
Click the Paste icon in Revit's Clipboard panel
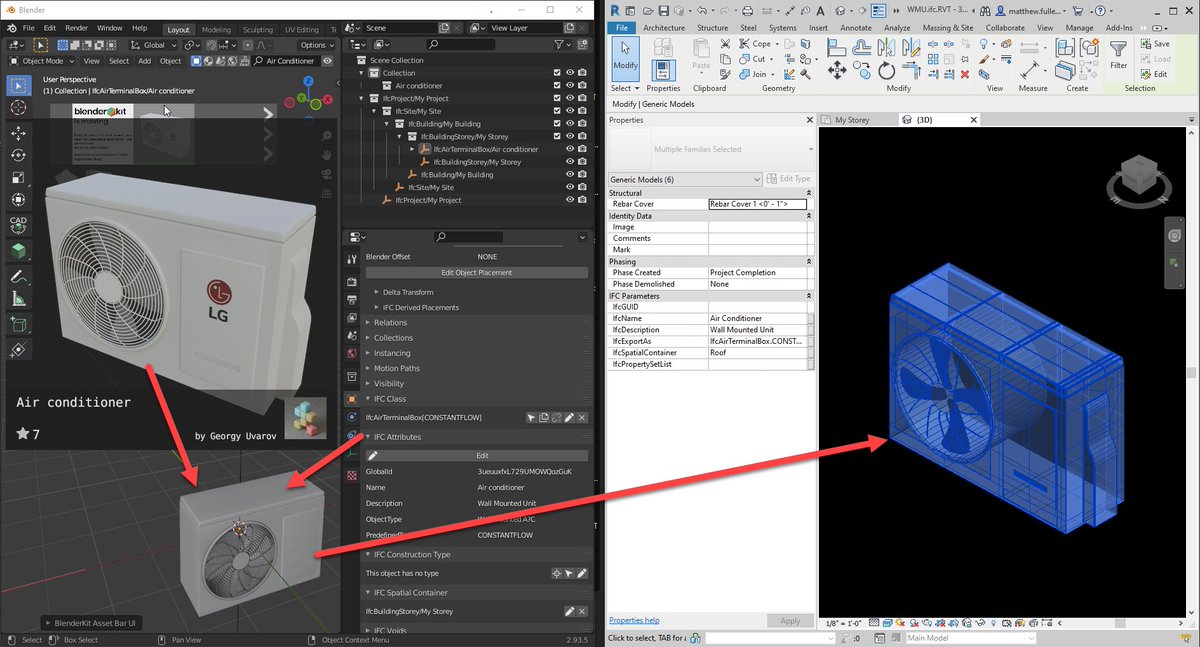[700, 50]
